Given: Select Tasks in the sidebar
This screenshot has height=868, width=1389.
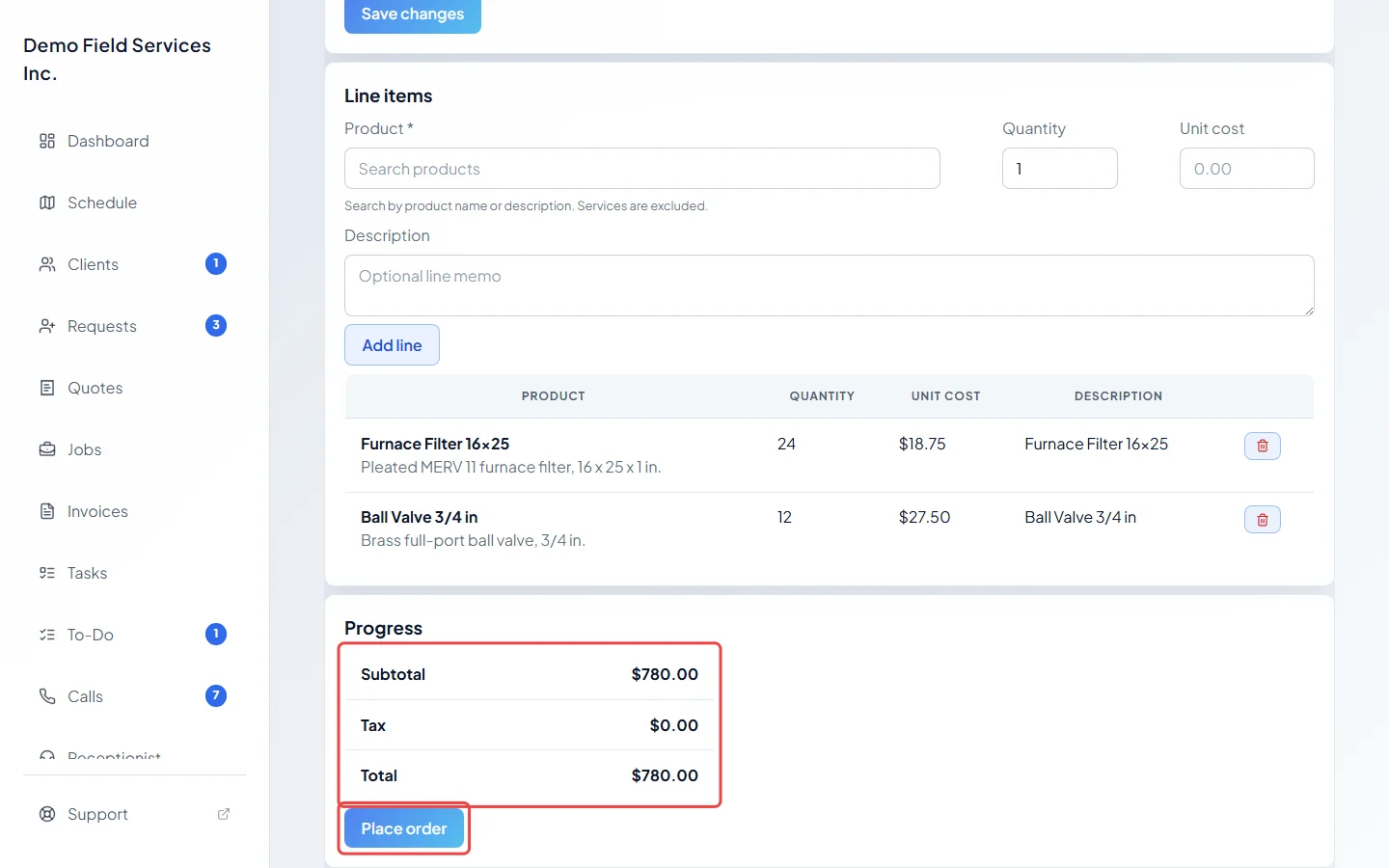Looking at the screenshot, I should [x=135, y=573].
